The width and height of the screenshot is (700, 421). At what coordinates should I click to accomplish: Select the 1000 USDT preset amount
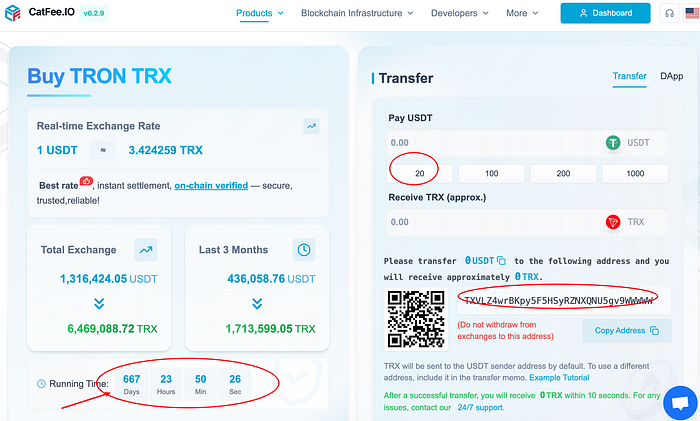[635, 174]
